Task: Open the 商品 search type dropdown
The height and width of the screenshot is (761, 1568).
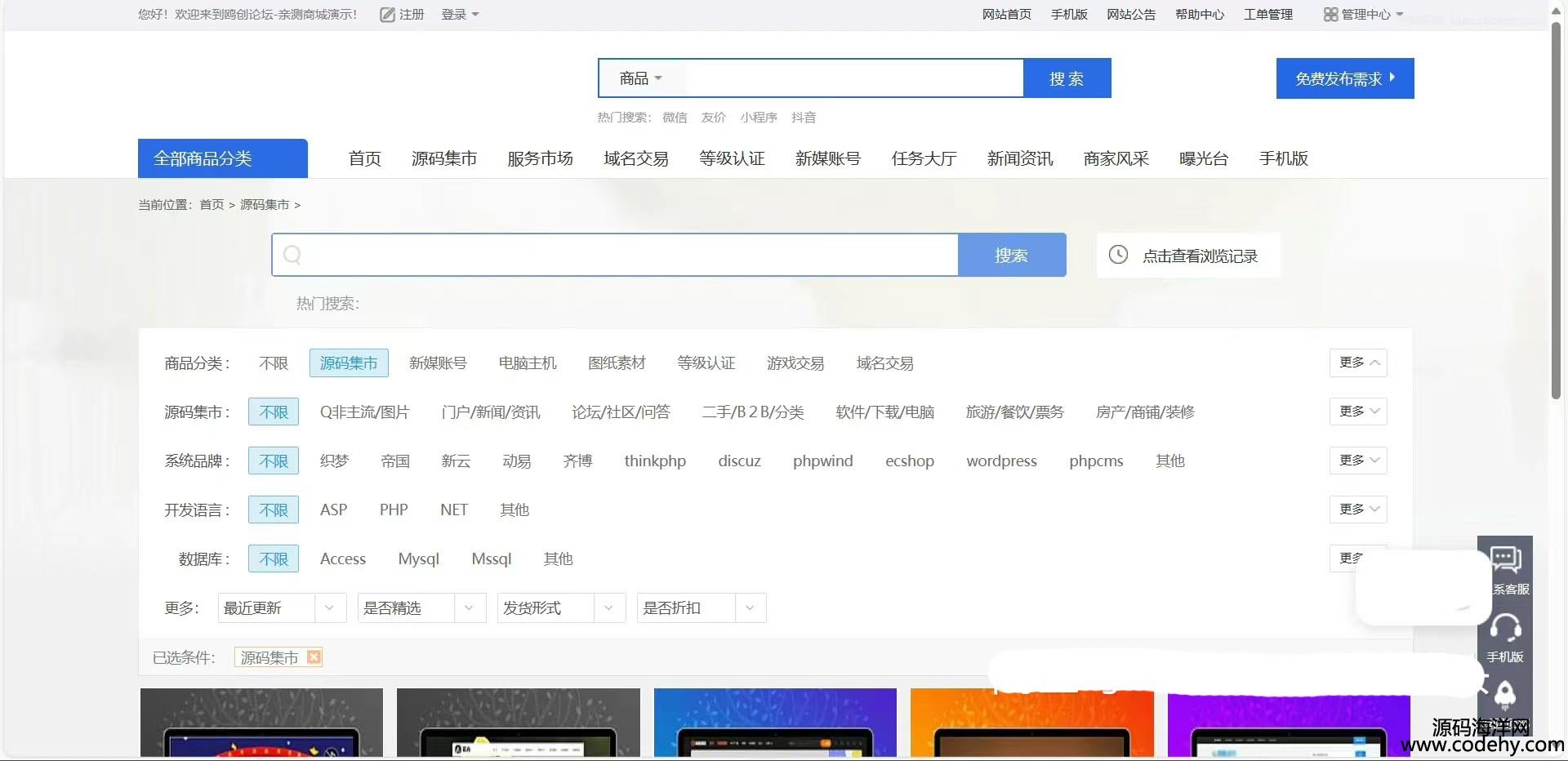Action: tap(640, 78)
